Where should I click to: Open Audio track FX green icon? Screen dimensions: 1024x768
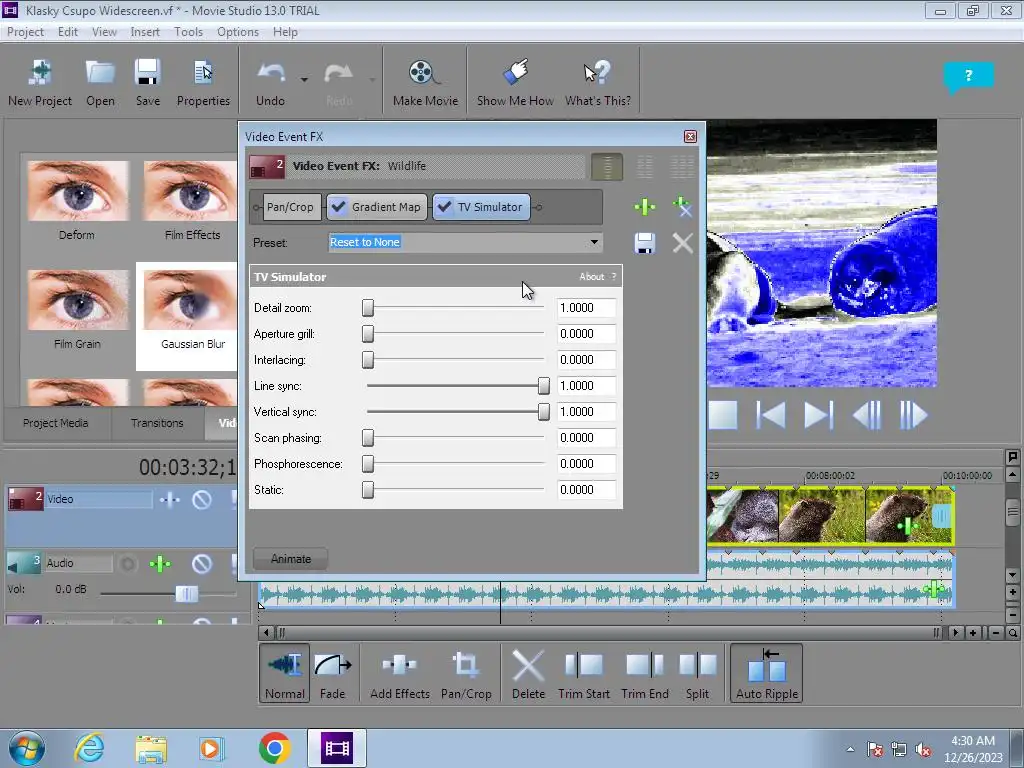(160, 564)
